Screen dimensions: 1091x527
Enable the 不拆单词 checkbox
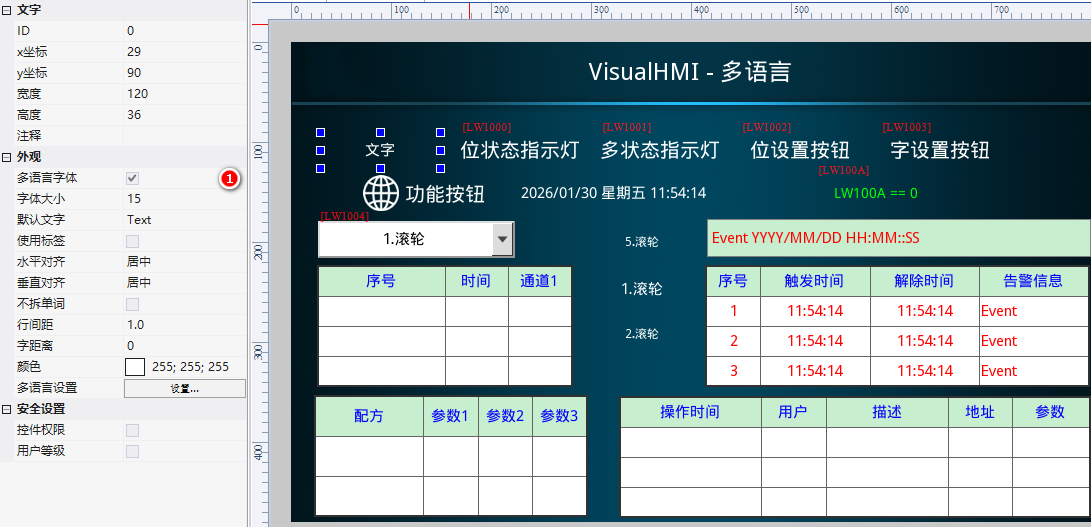(x=132, y=304)
